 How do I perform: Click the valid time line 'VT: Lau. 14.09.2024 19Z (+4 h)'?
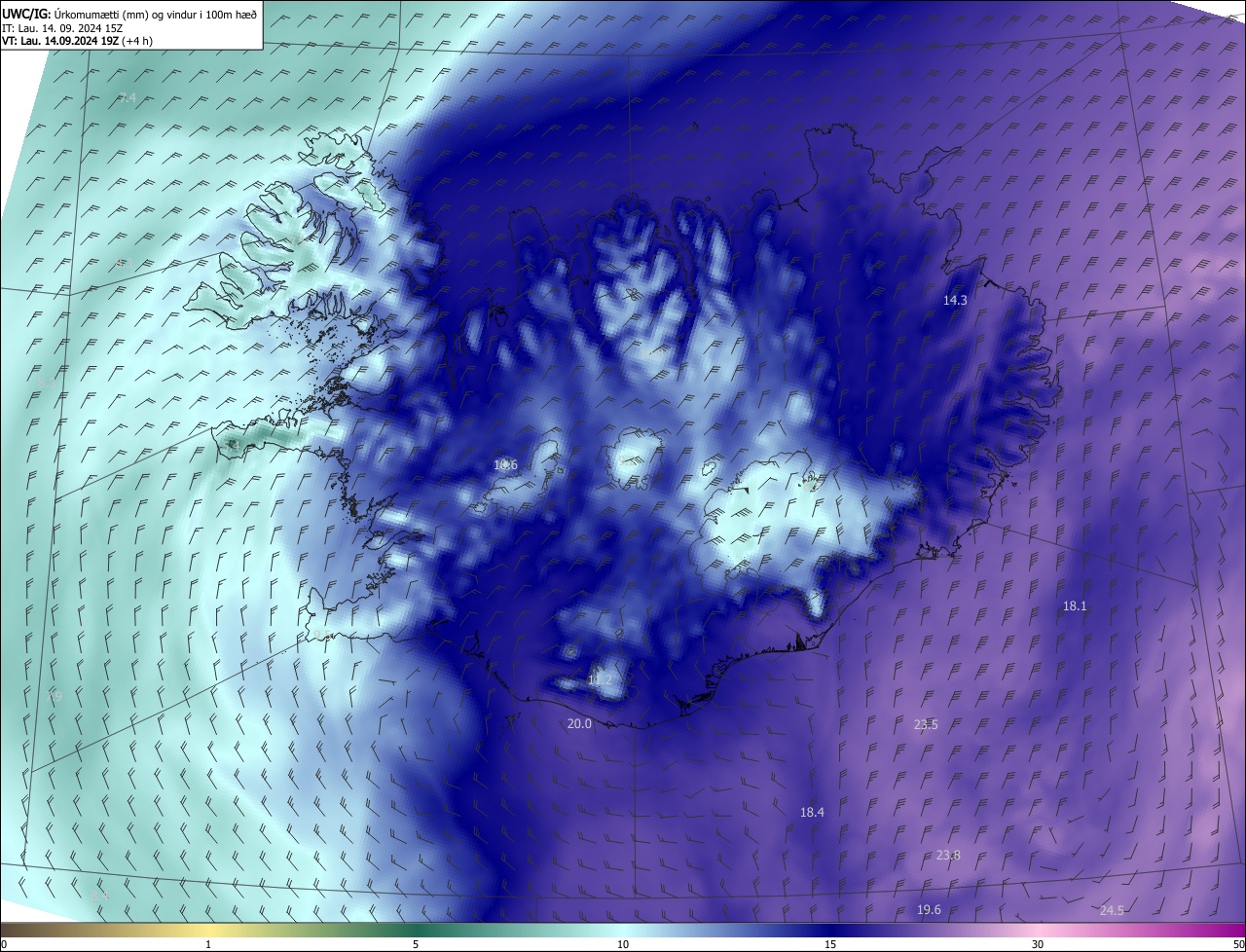77,41
